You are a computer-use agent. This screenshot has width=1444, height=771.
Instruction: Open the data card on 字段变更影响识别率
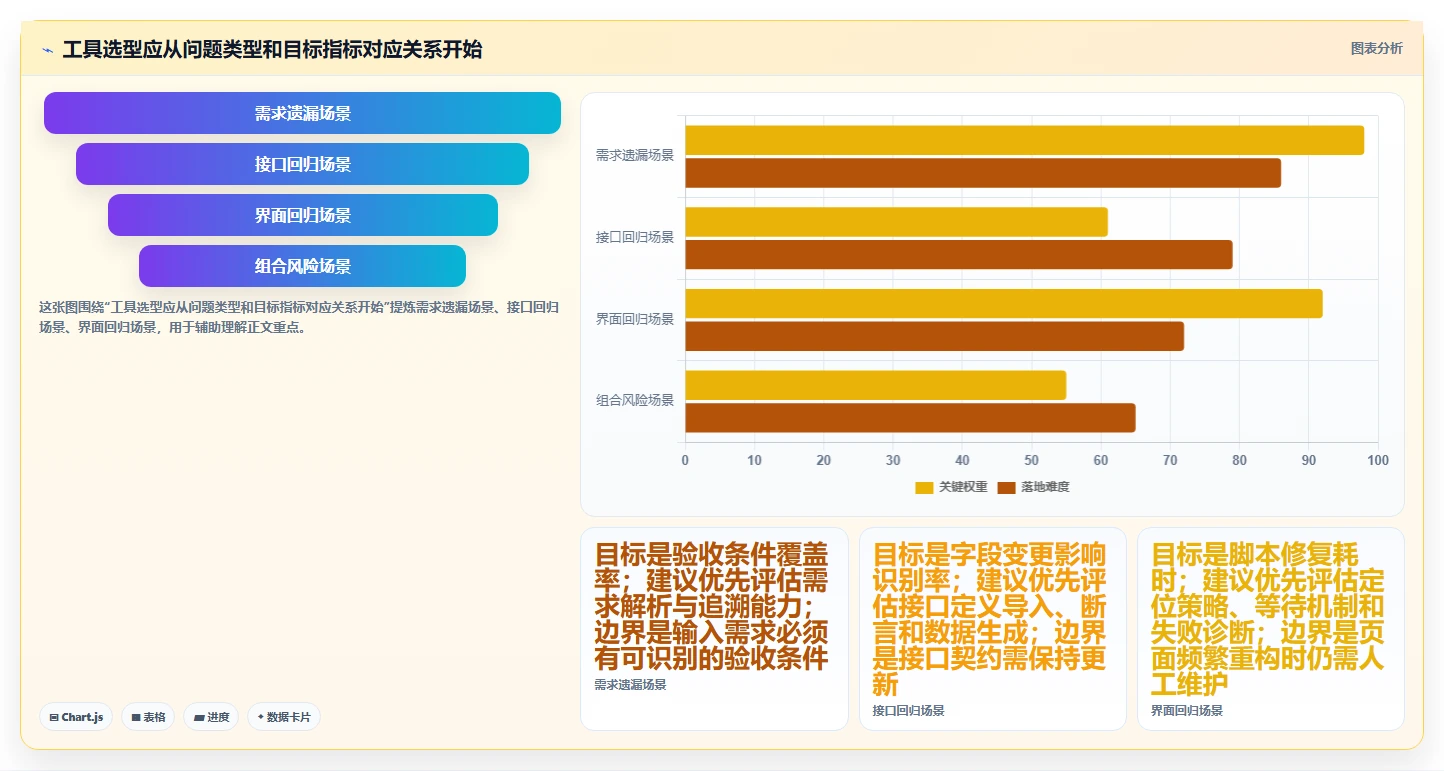(992, 629)
